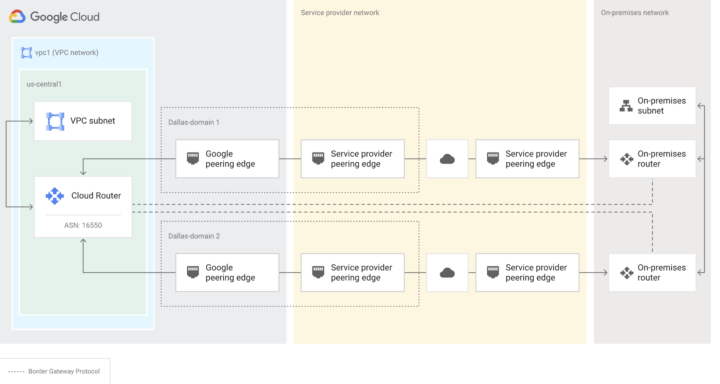
Task: Click Google peering edge icon in Dallas-domain 1
Action: click(x=193, y=158)
